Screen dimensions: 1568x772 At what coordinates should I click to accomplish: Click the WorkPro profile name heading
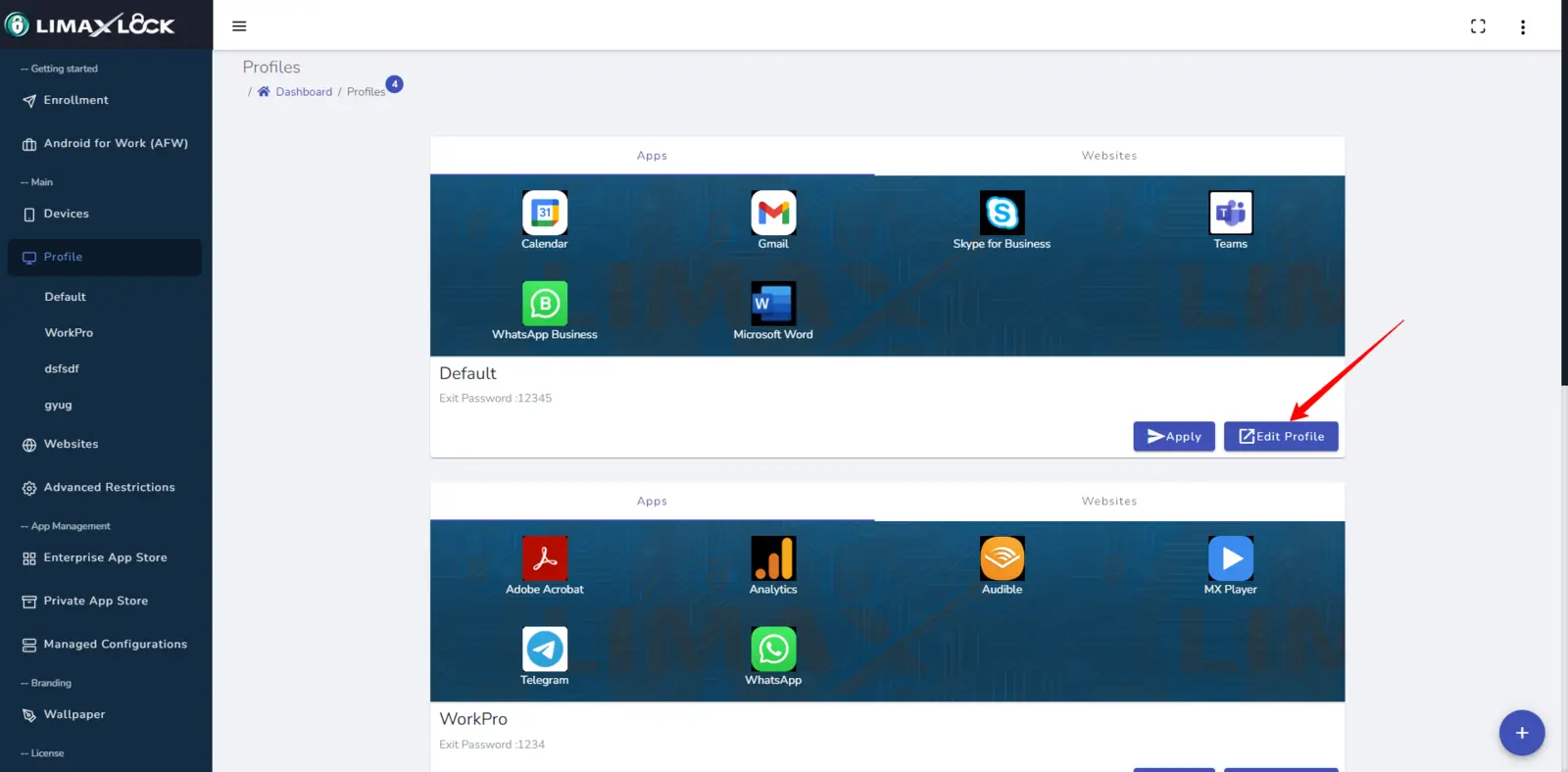[473, 719]
